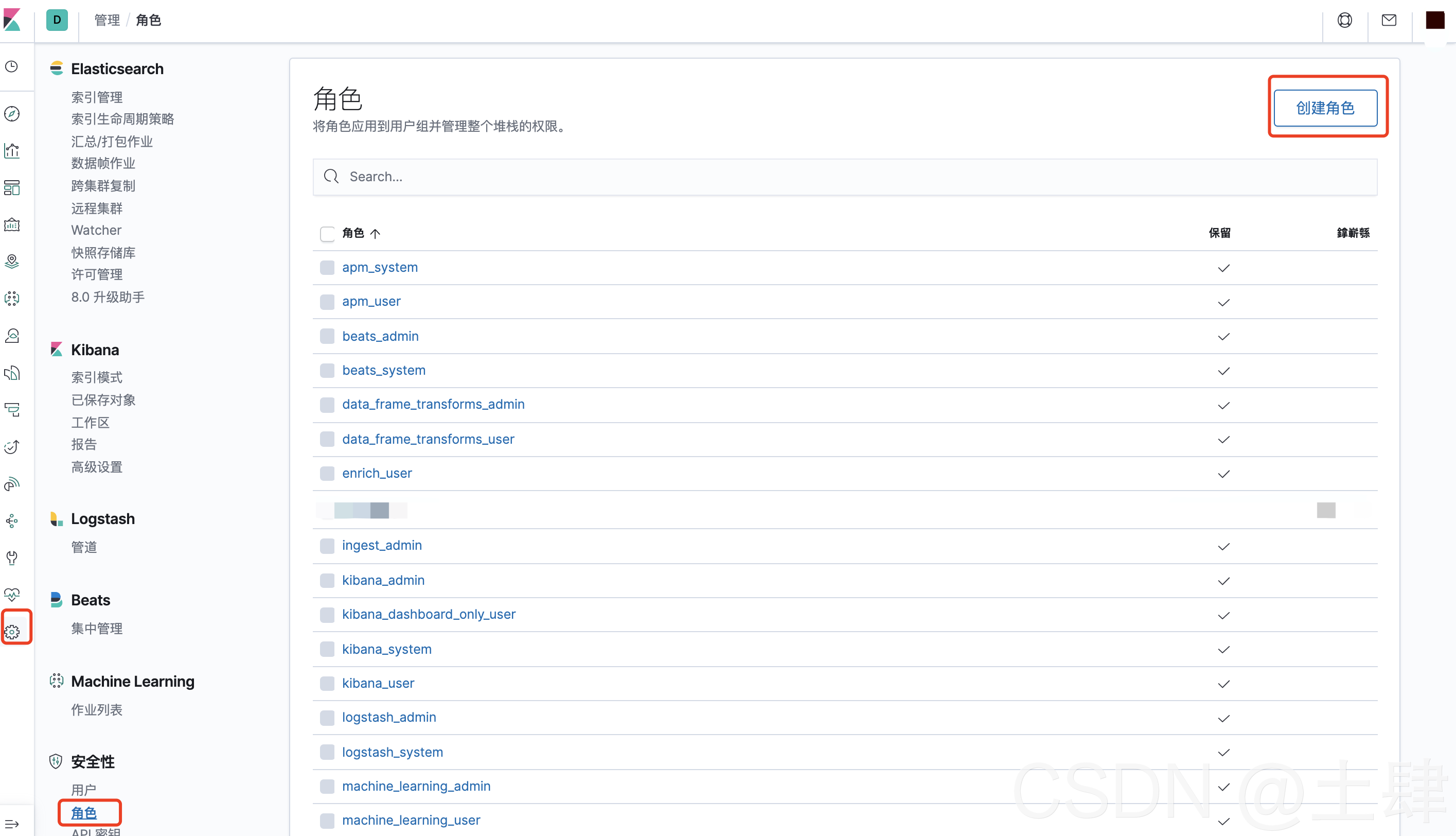Tick the beats_system row checkbox

point(327,370)
